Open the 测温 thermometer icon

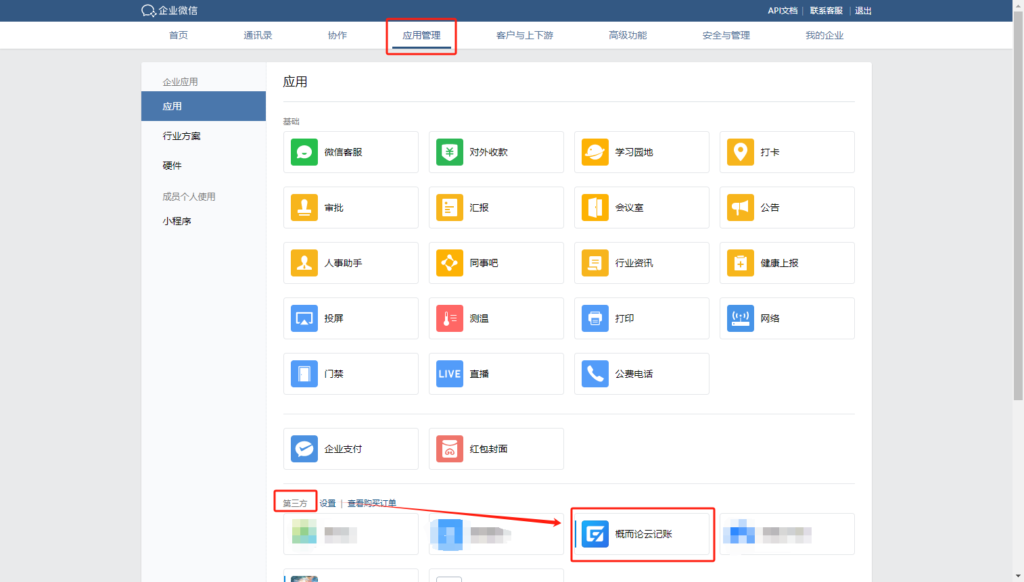click(x=449, y=319)
